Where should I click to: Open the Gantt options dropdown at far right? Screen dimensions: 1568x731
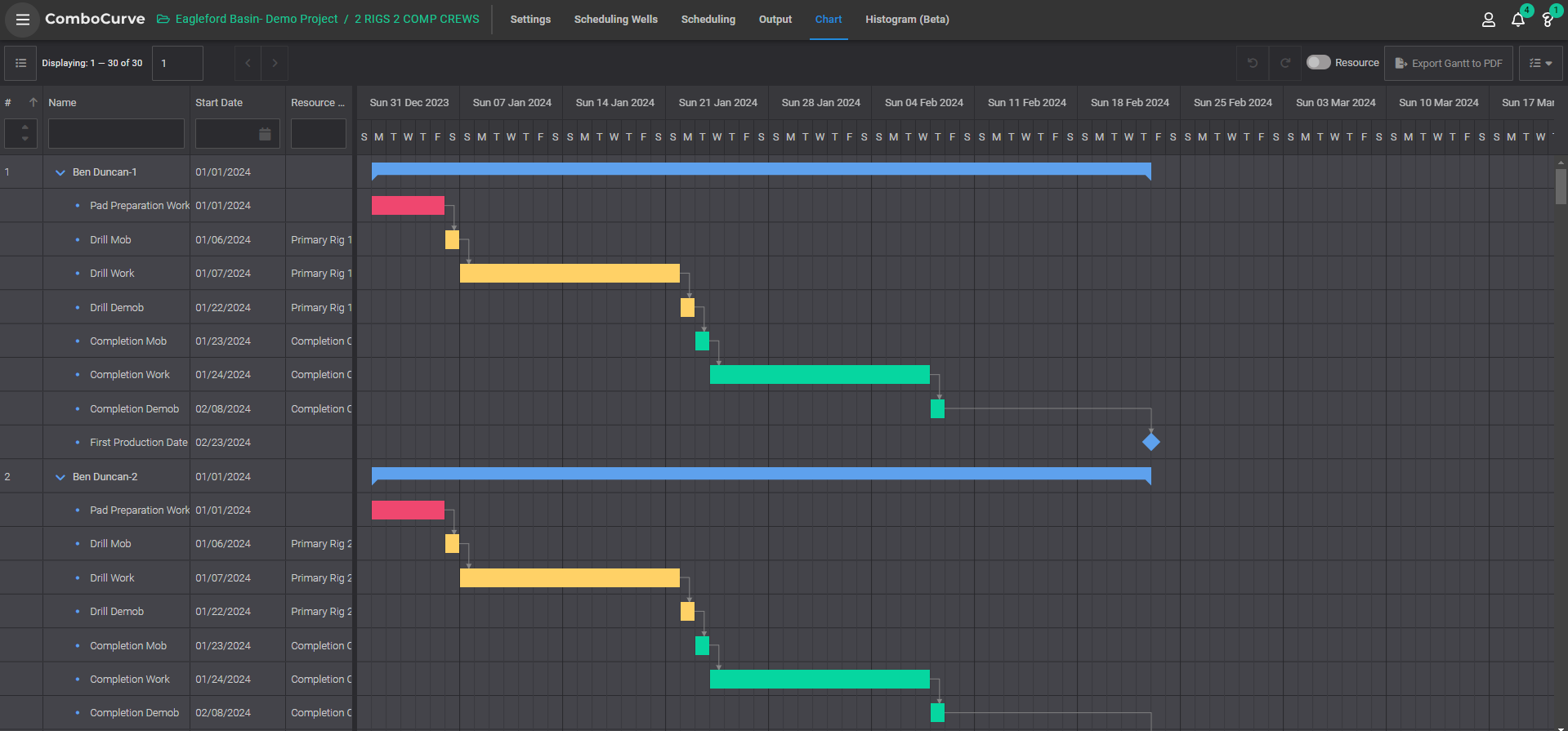1540,63
